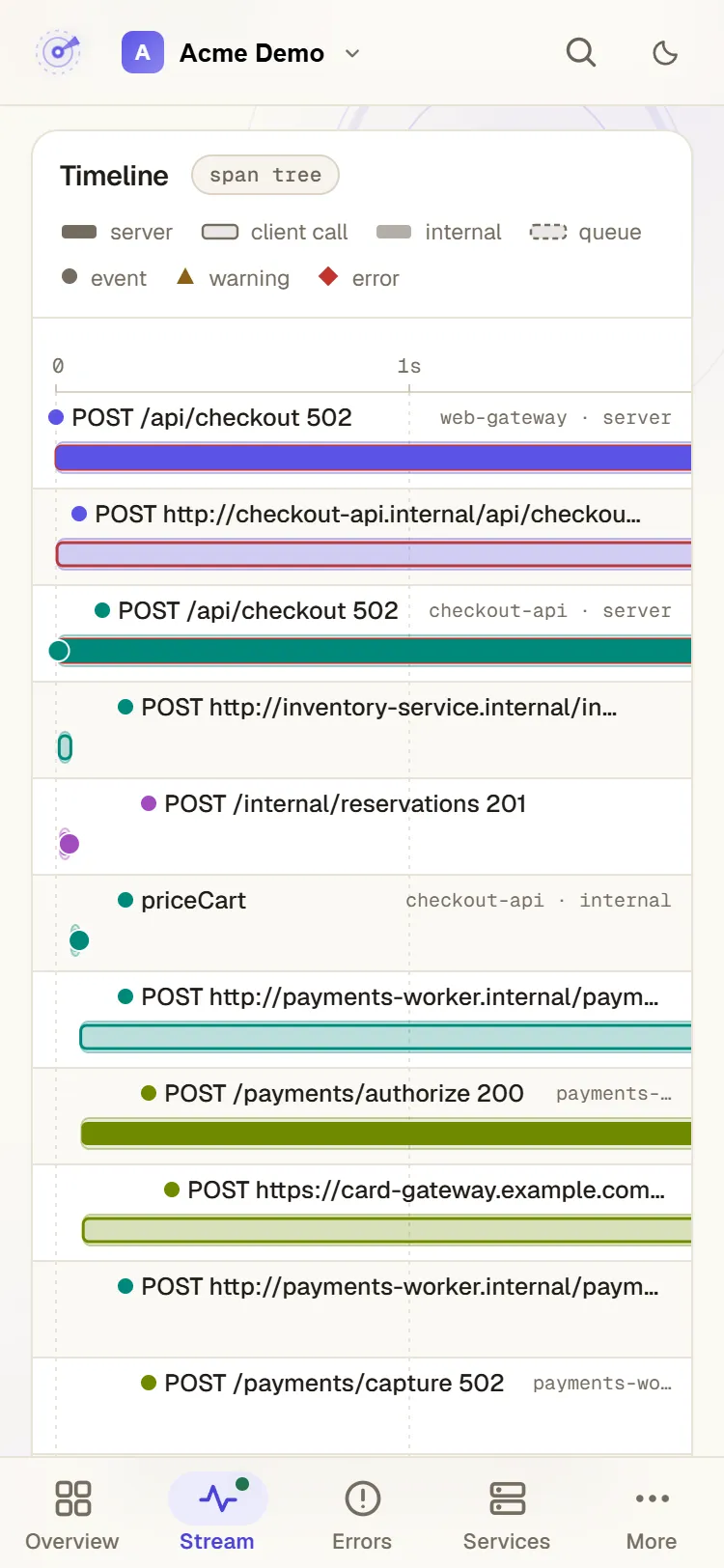Click the warning triangle legend icon
The height and width of the screenshot is (1568, 724).
pyautogui.click(x=185, y=277)
